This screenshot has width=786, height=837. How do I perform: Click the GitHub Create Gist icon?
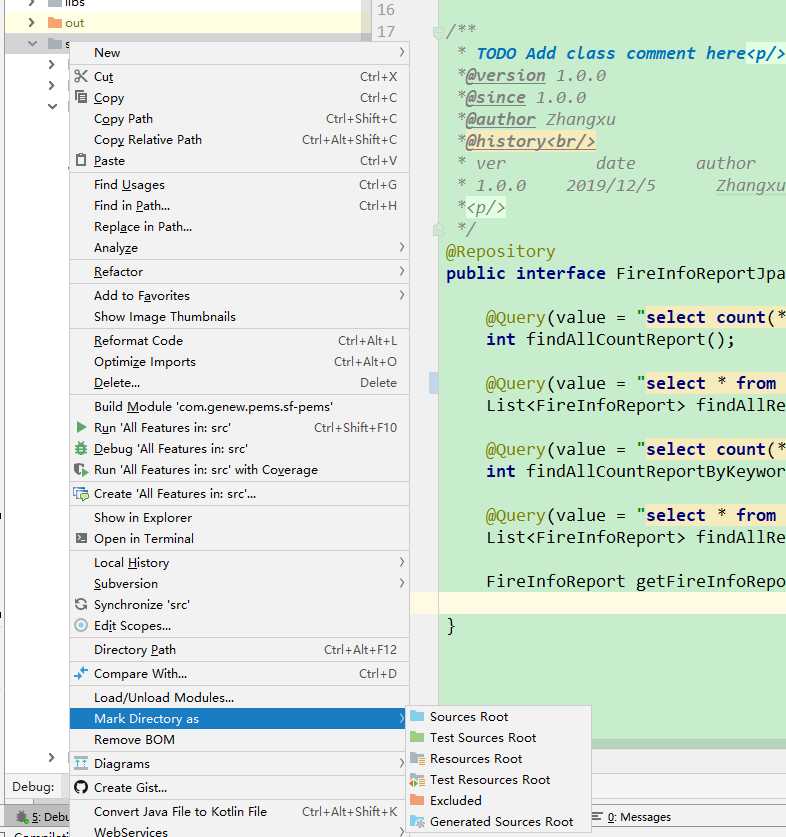pos(81,787)
